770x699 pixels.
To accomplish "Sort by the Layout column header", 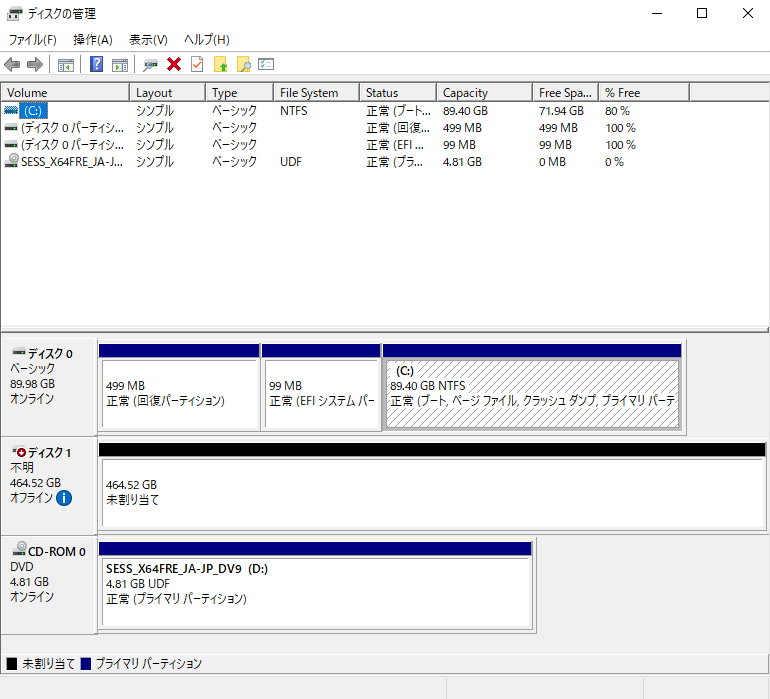I will [x=167, y=92].
